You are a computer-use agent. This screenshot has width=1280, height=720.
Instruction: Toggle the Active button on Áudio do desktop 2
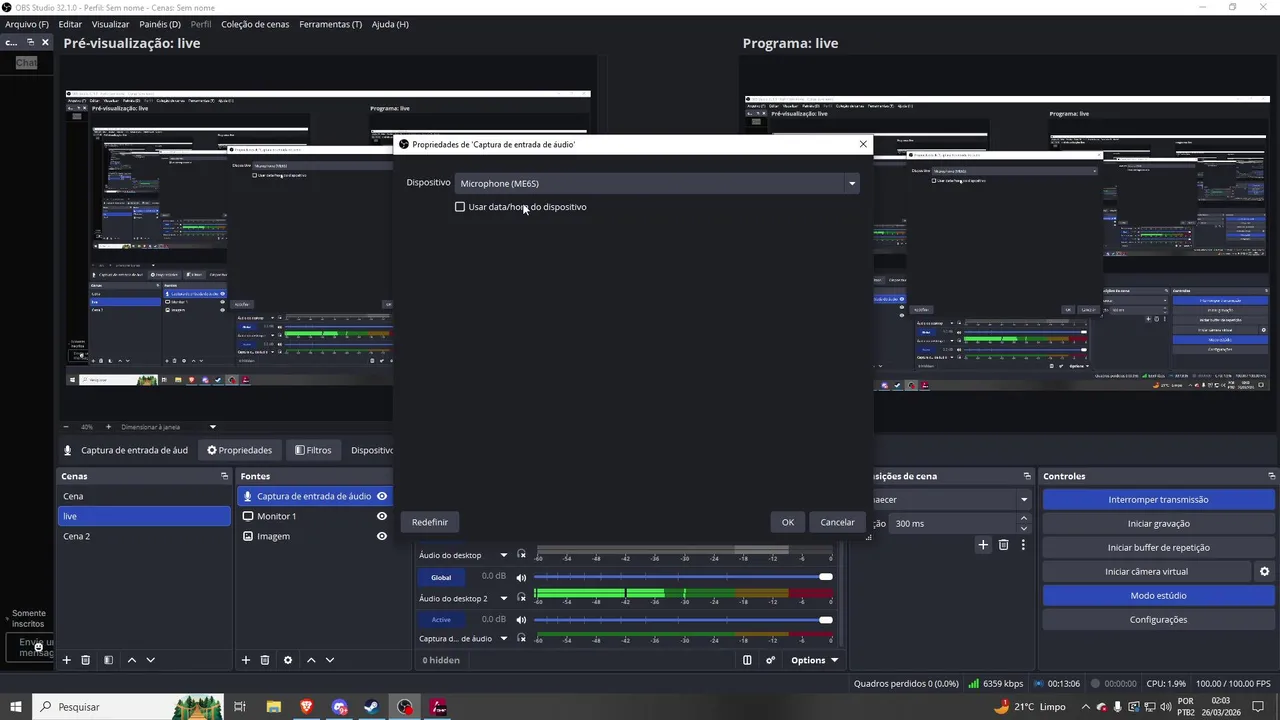pos(441,620)
